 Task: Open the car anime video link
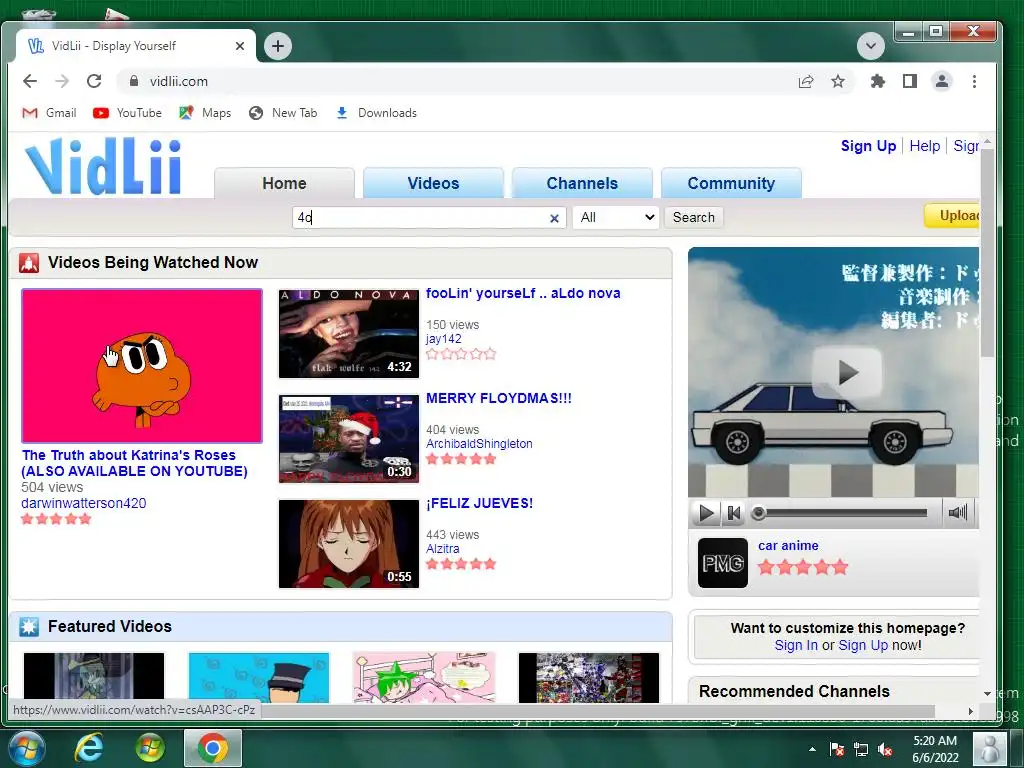click(788, 545)
